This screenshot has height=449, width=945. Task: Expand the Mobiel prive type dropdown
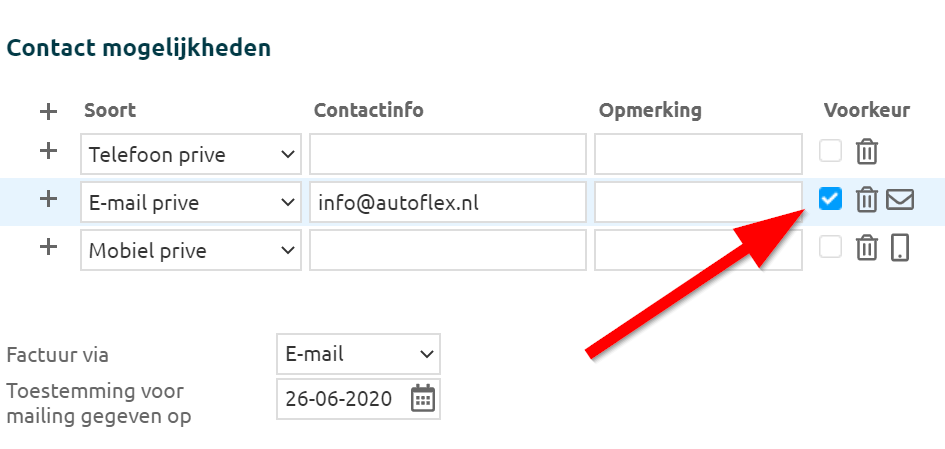(x=190, y=251)
